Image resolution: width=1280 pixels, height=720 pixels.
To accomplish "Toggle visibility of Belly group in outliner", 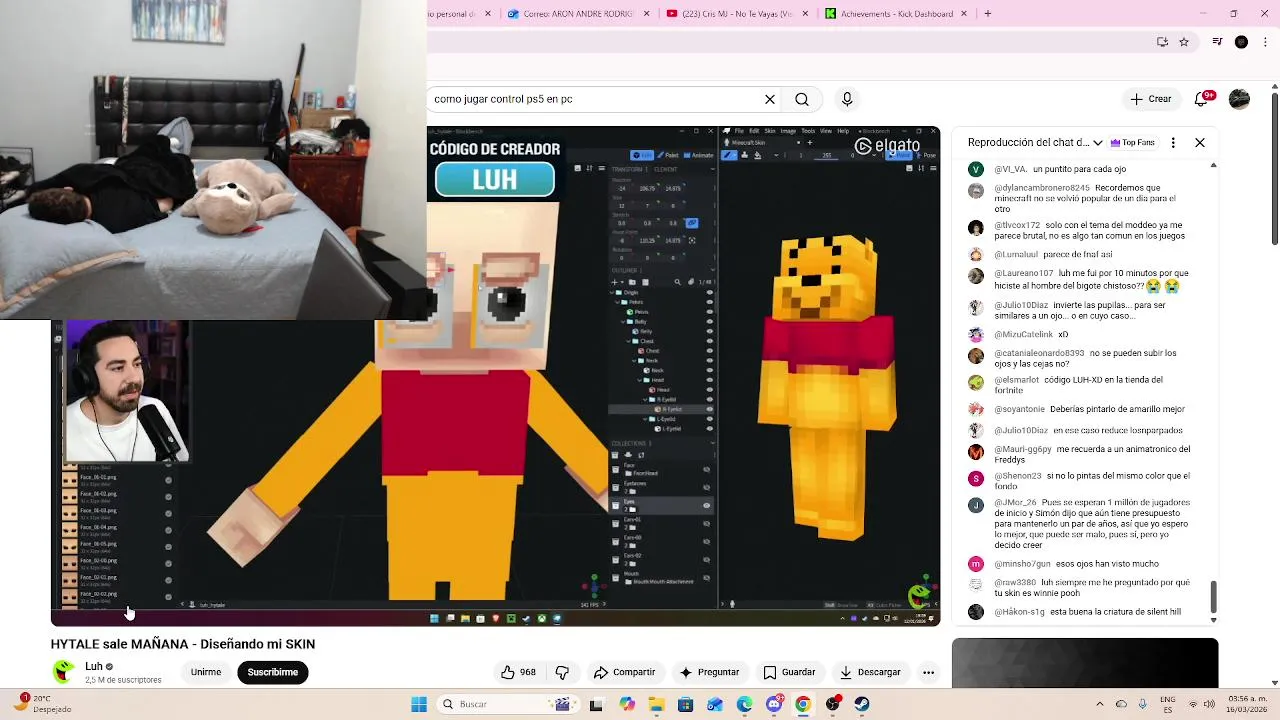I will 710,321.
